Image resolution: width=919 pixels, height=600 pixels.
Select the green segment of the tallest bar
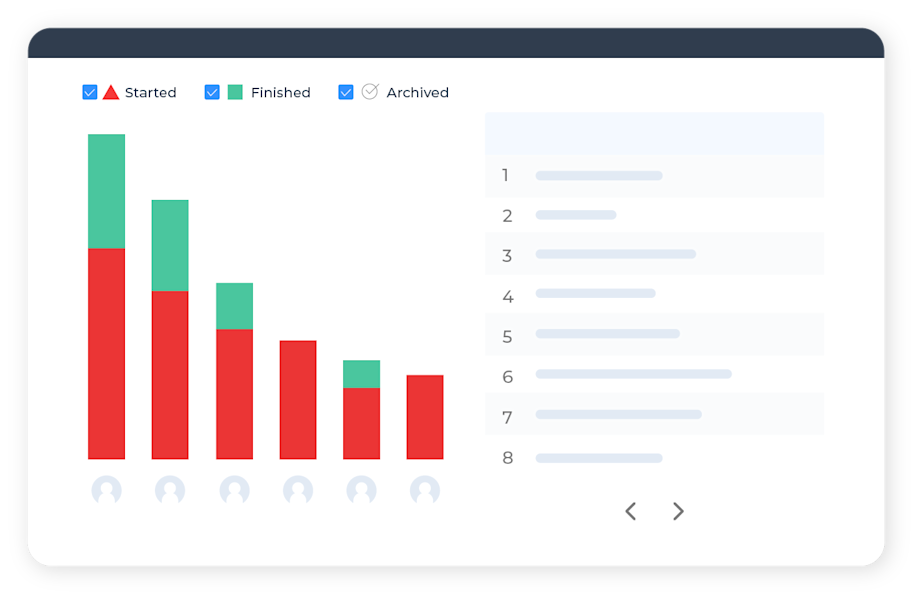[x=107, y=192]
